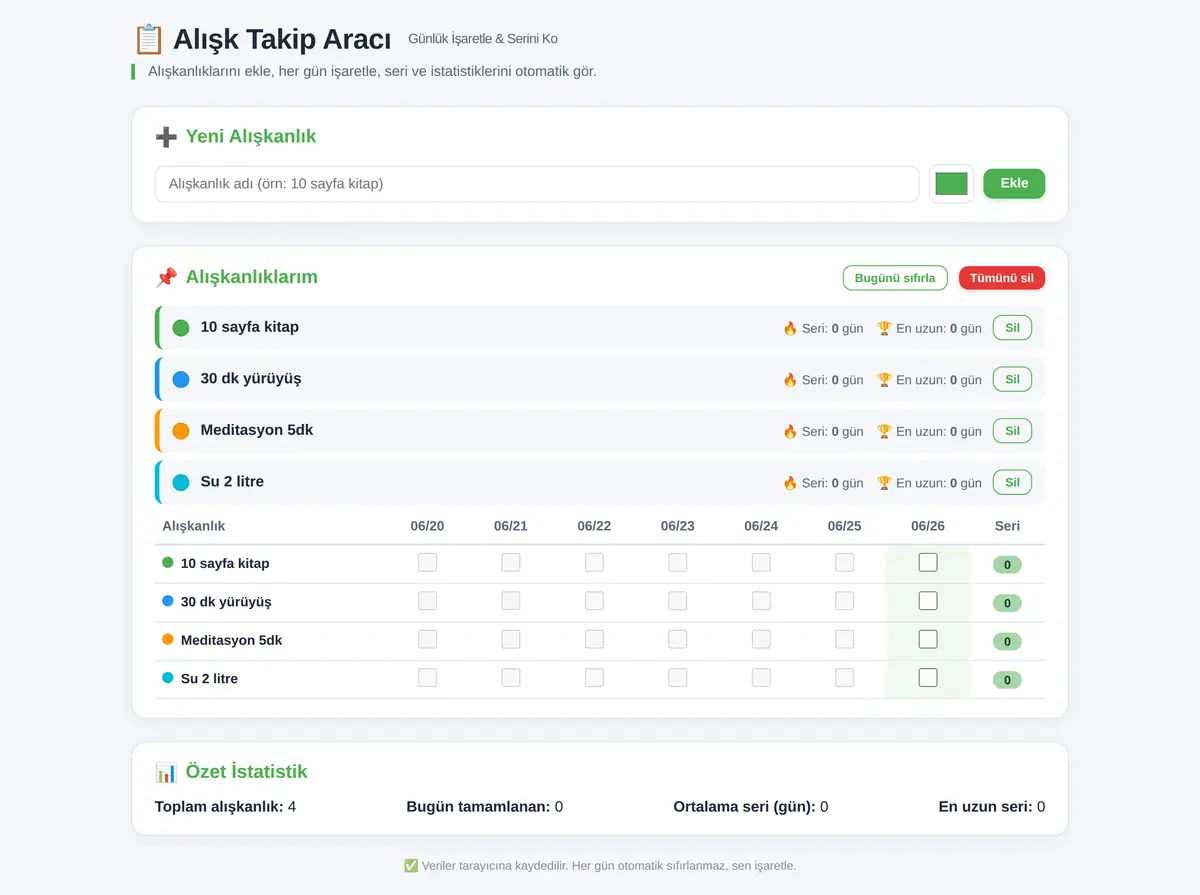Toggle Su 2 litre checkbox on 06/25

(845, 677)
